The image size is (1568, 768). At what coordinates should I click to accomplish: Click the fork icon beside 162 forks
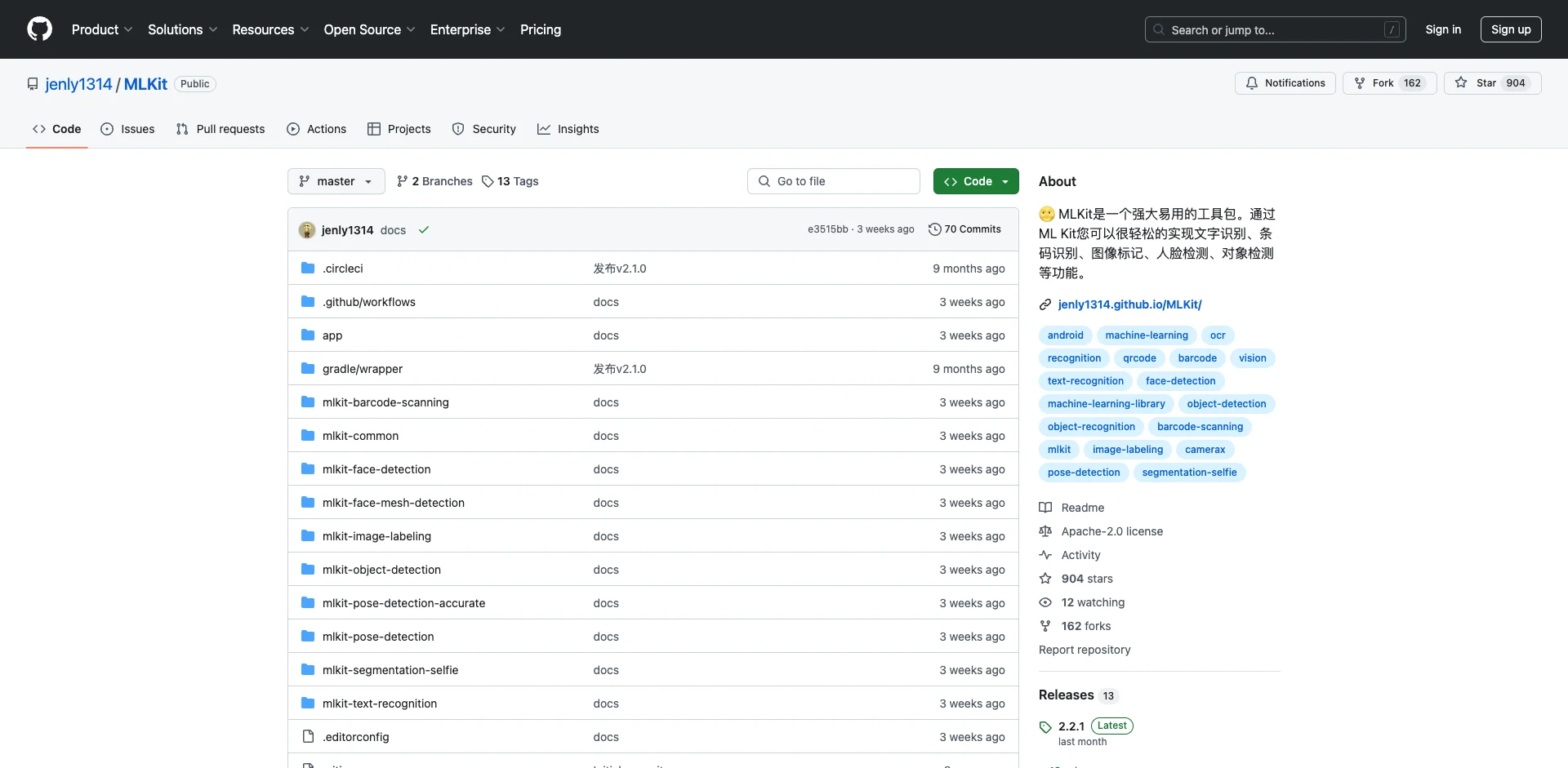pyautogui.click(x=1045, y=626)
